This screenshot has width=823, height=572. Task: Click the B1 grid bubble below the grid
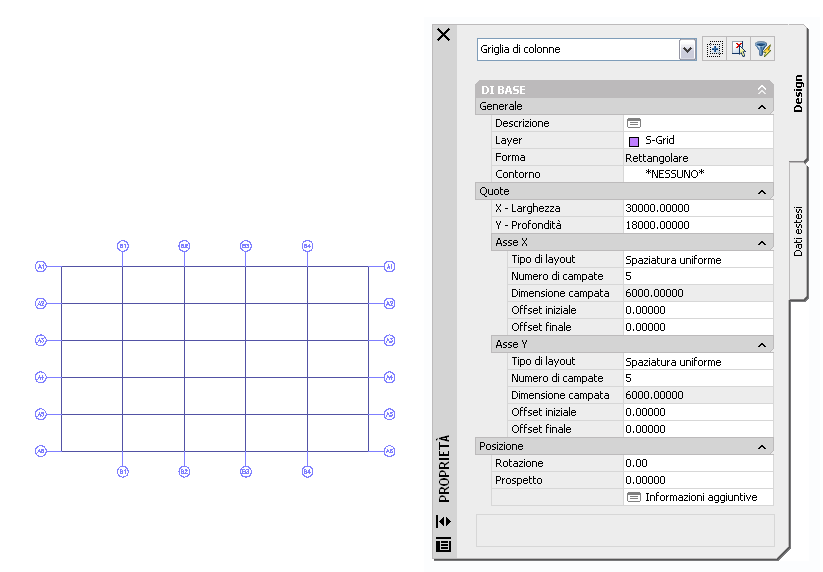click(x=123, y=472)
